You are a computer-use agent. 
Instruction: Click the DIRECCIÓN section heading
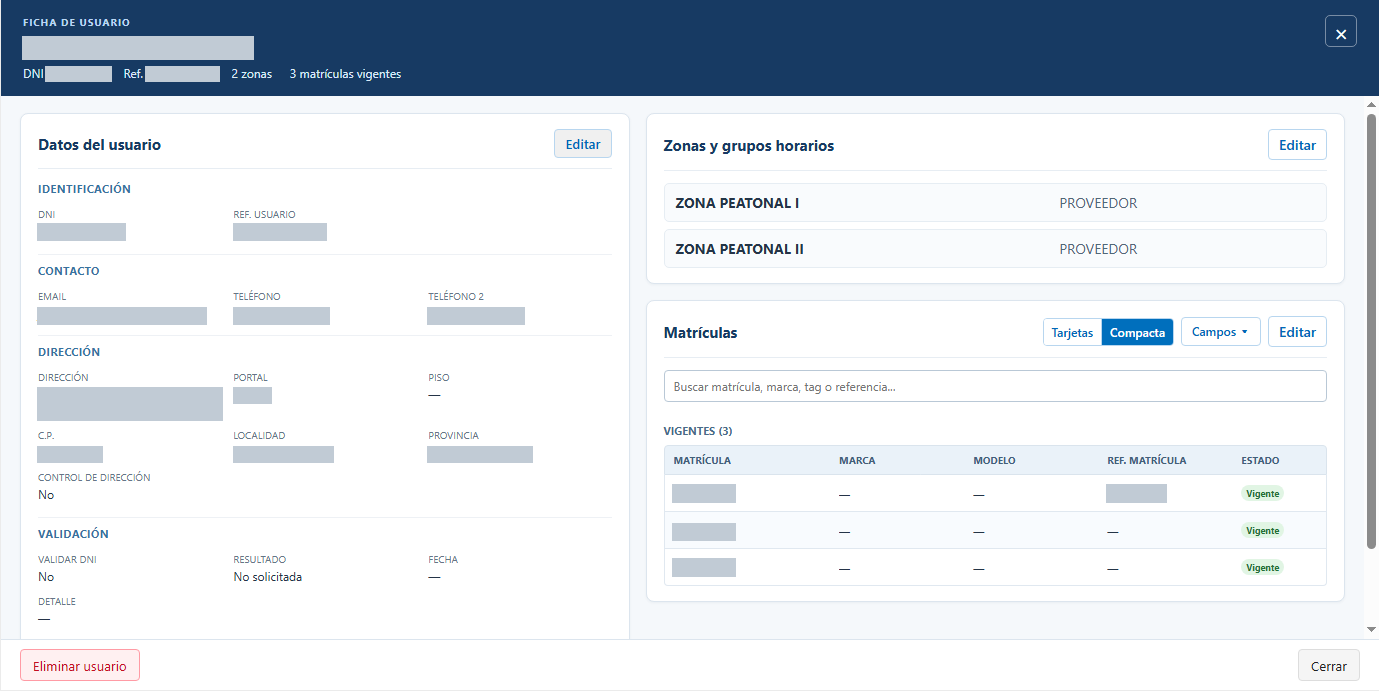[x=69, y=352]
